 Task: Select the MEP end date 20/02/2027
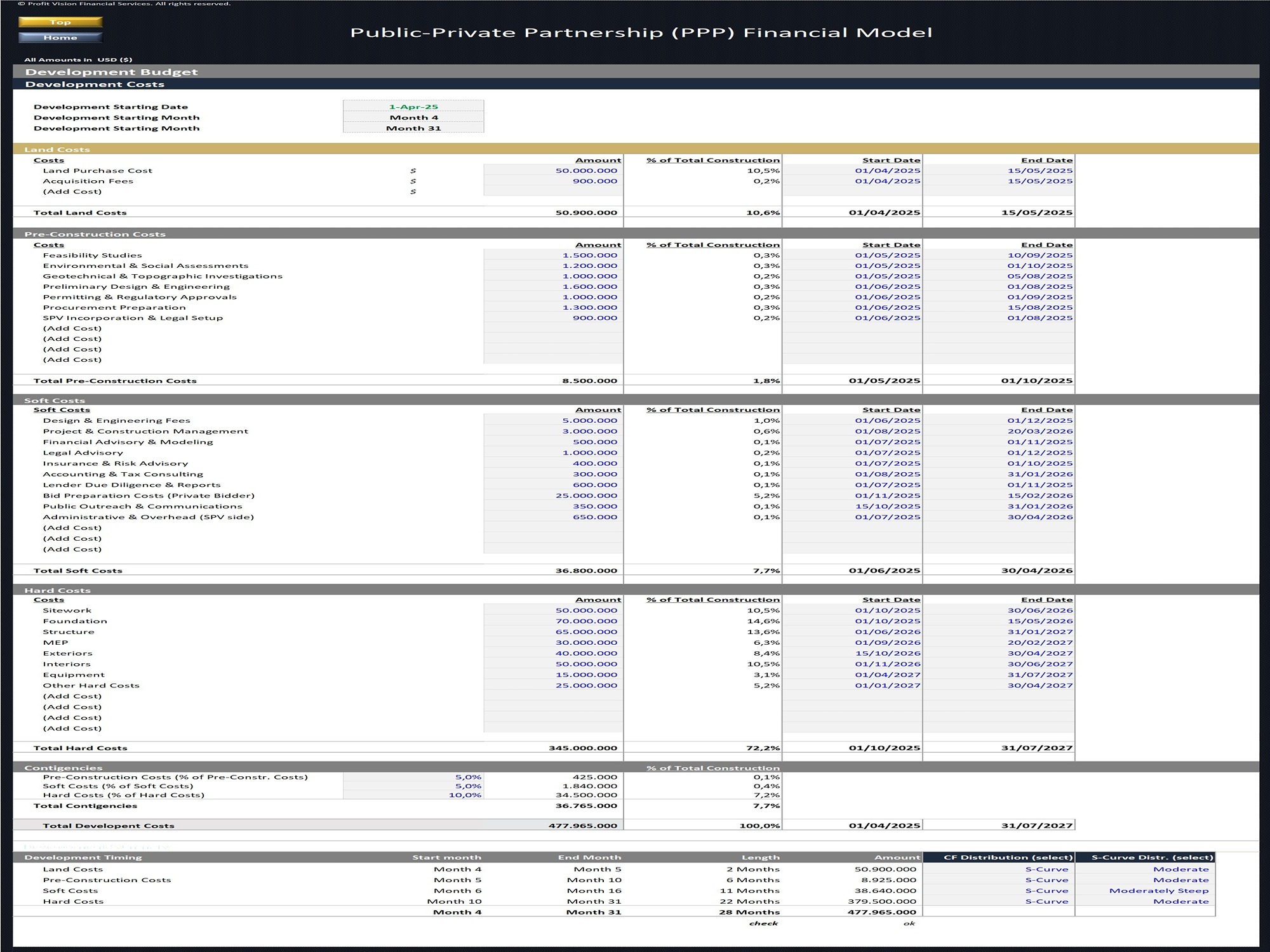click(999, 643)
